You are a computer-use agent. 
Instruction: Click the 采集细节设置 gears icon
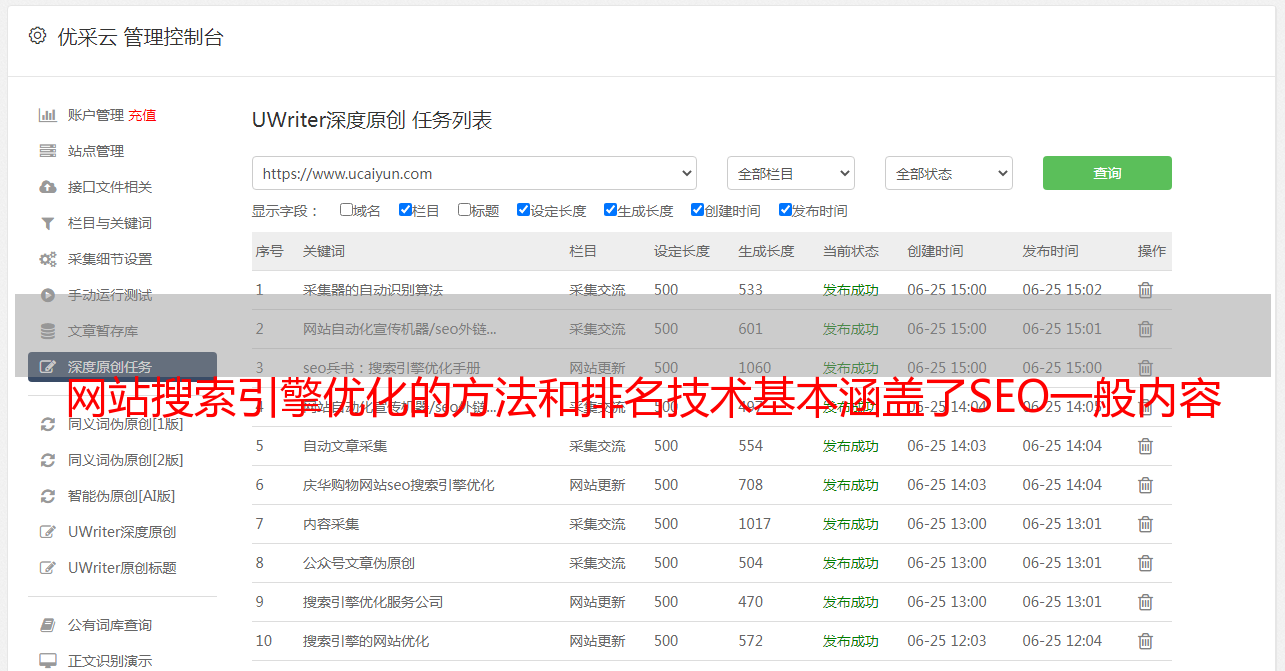click(47, 259)
